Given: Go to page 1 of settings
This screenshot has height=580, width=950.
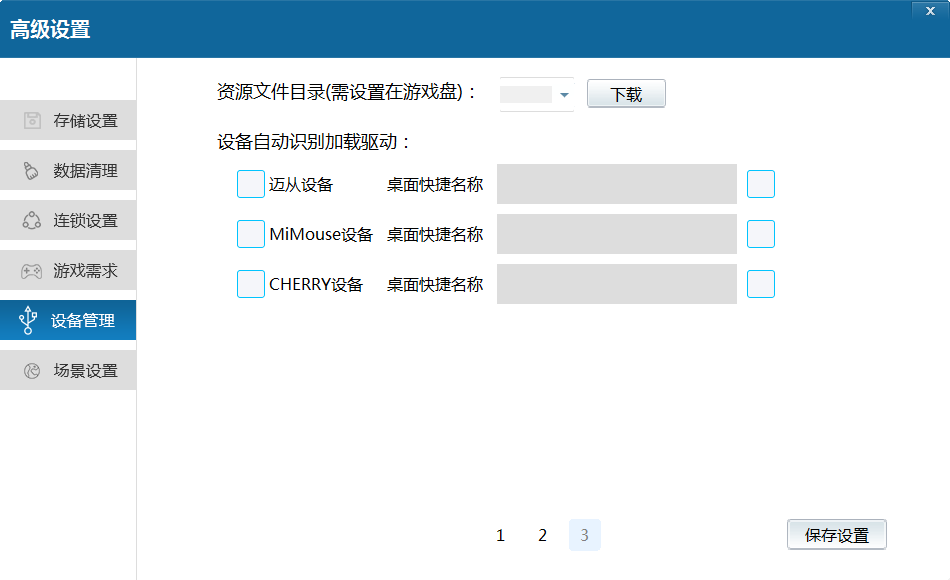Looking at the screenshot, I should [500, 535].
